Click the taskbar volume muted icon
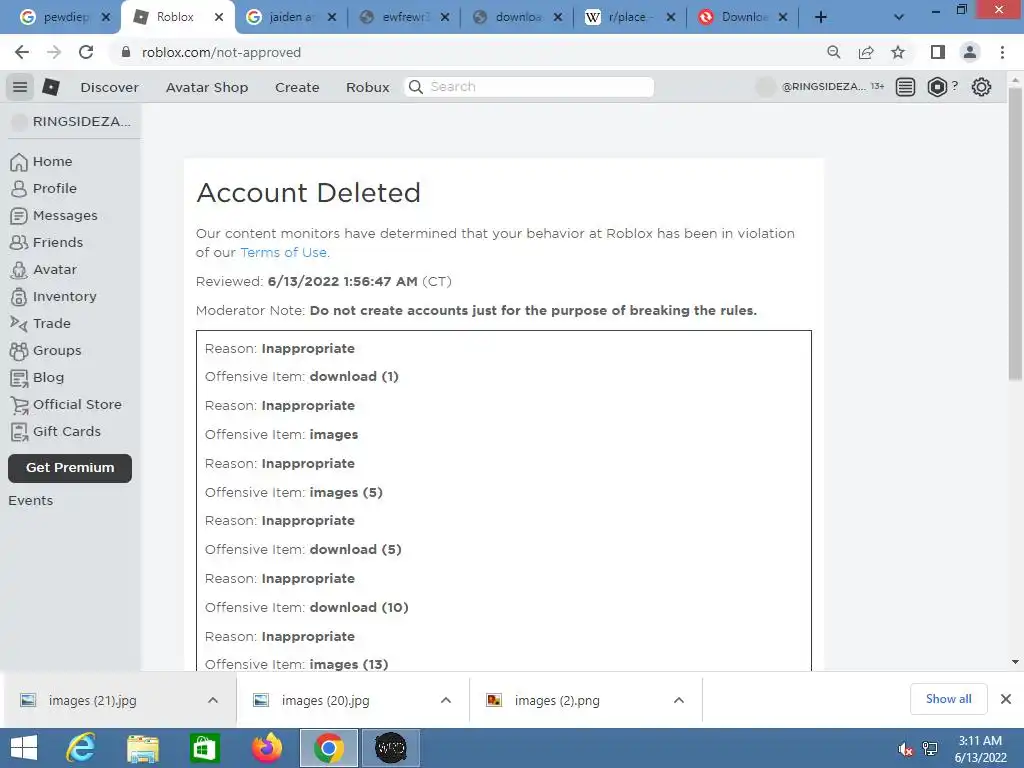The width and height of the screenshot is (1024, 768). (x=905, y=749)
